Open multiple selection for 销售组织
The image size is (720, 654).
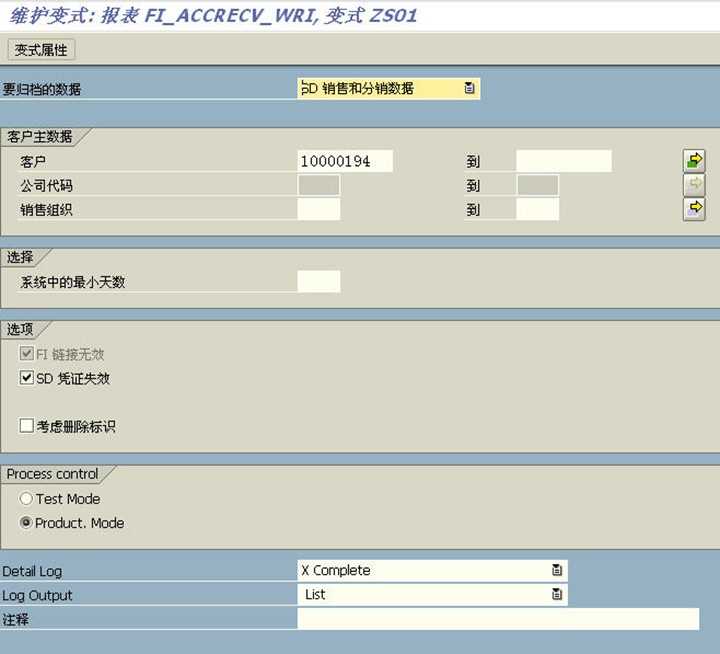(694, 209)
